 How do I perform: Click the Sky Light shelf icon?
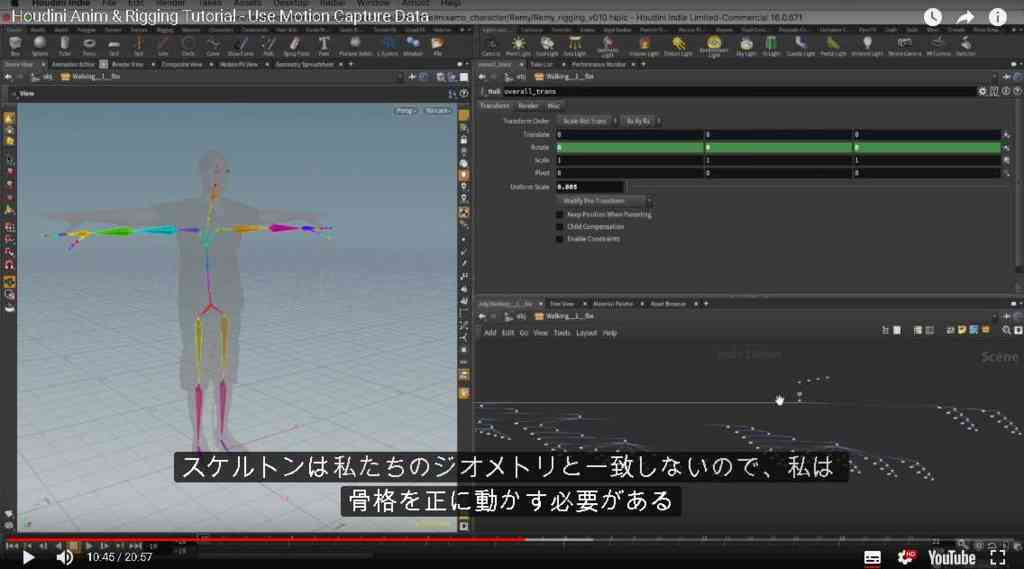746,45
